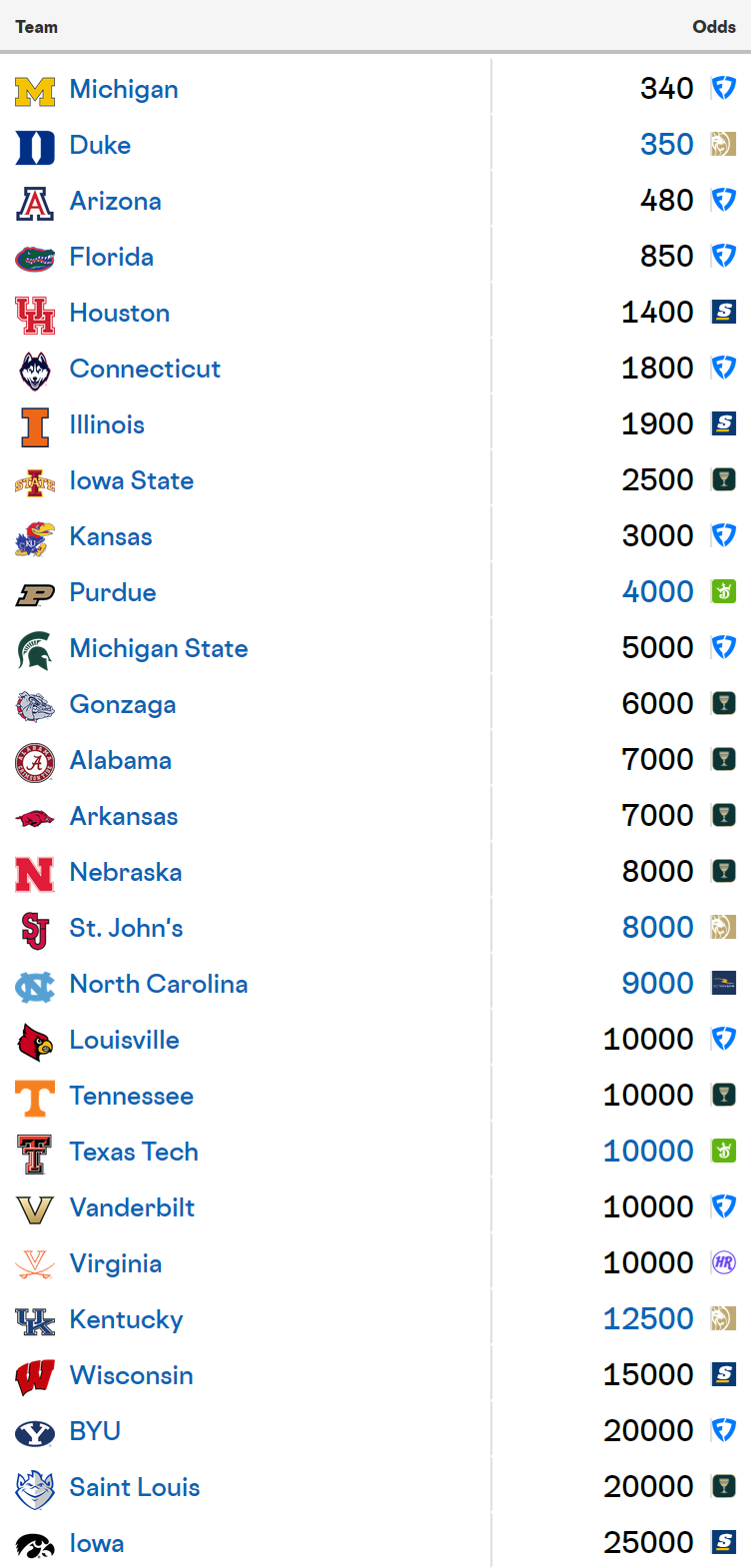Image resolution: width=751 pixels, height=1568 pixels.
Task: Click sportsbook icon next to North Carolina's odds
Action: coord(724,984)
